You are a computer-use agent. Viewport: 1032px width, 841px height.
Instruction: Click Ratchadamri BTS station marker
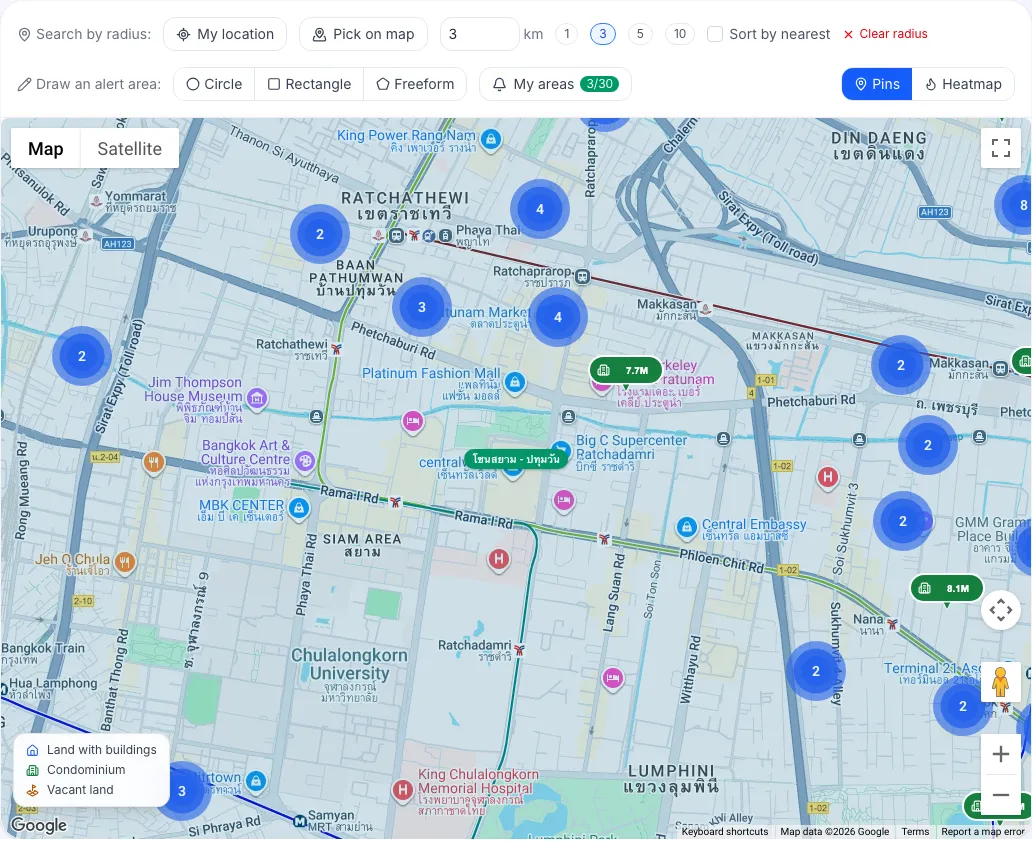519,650
